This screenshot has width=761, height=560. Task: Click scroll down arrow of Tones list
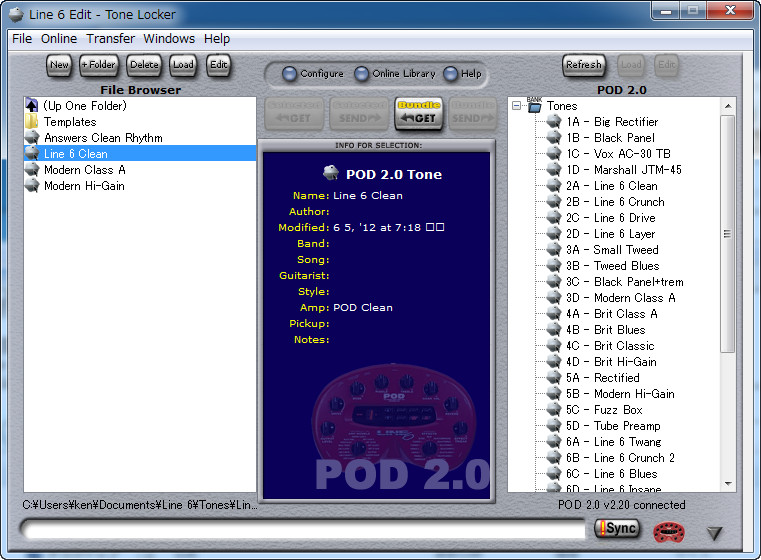click(728, 483)
